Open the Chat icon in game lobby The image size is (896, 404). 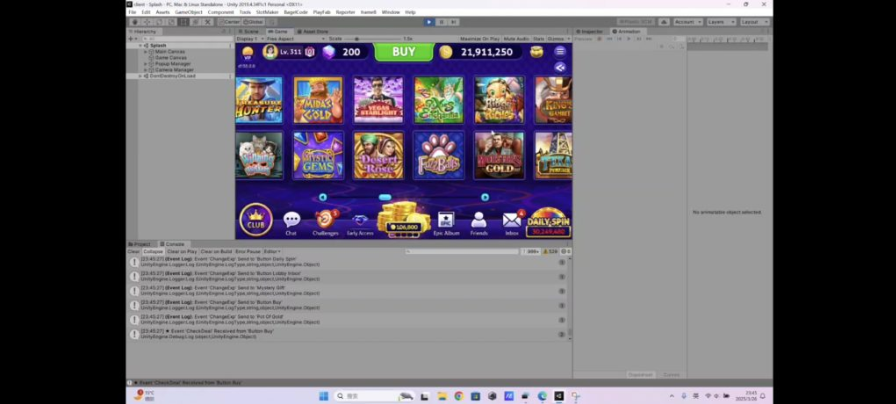pos(291,221)
